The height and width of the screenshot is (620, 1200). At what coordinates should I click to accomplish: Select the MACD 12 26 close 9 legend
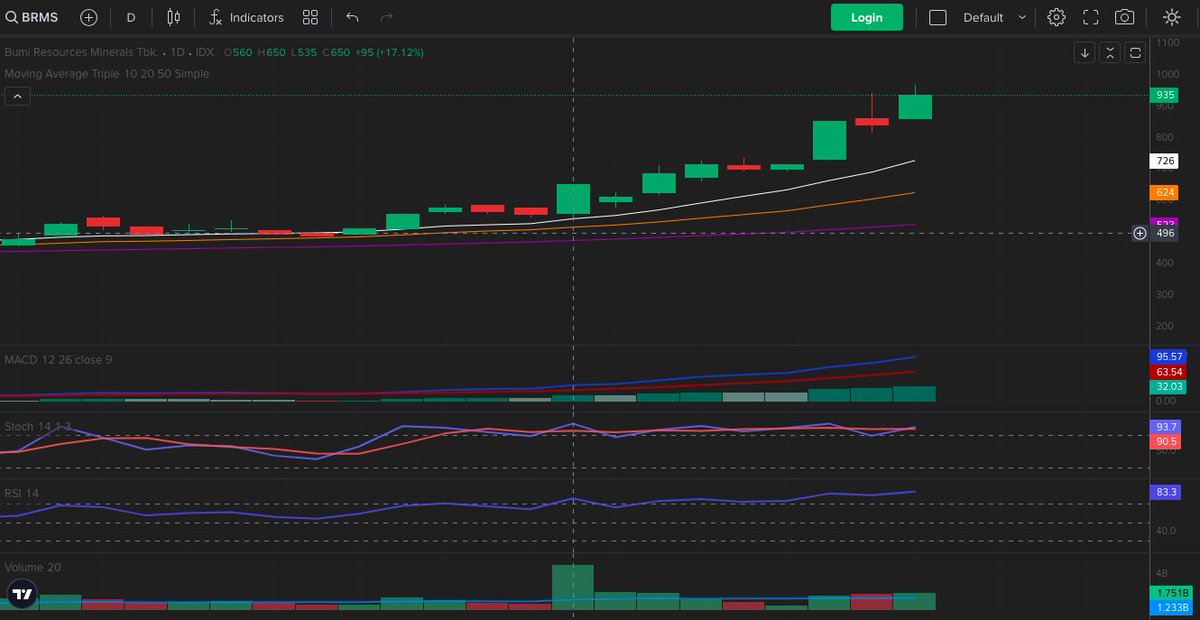pyautogui.click(x=58, y=359)
